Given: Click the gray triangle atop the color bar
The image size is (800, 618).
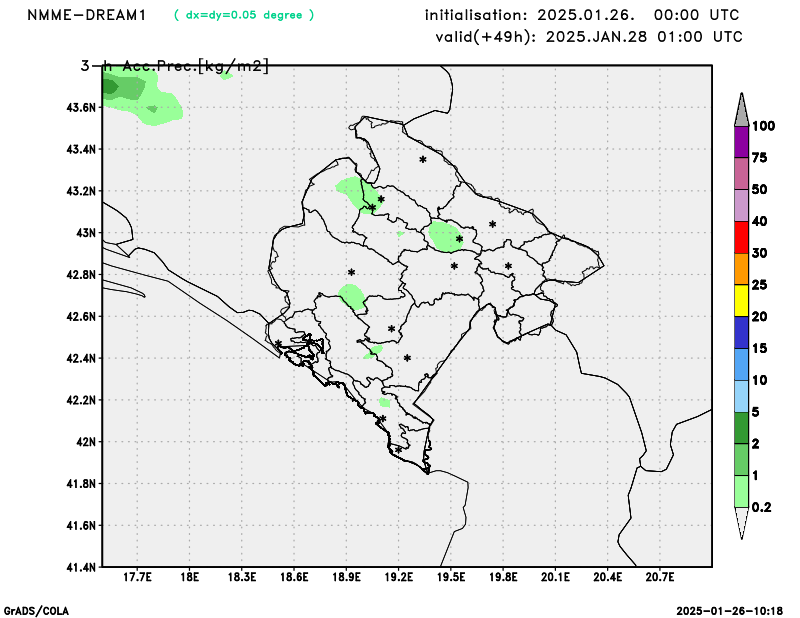Looking at the screenshot, I should (741, 110).
